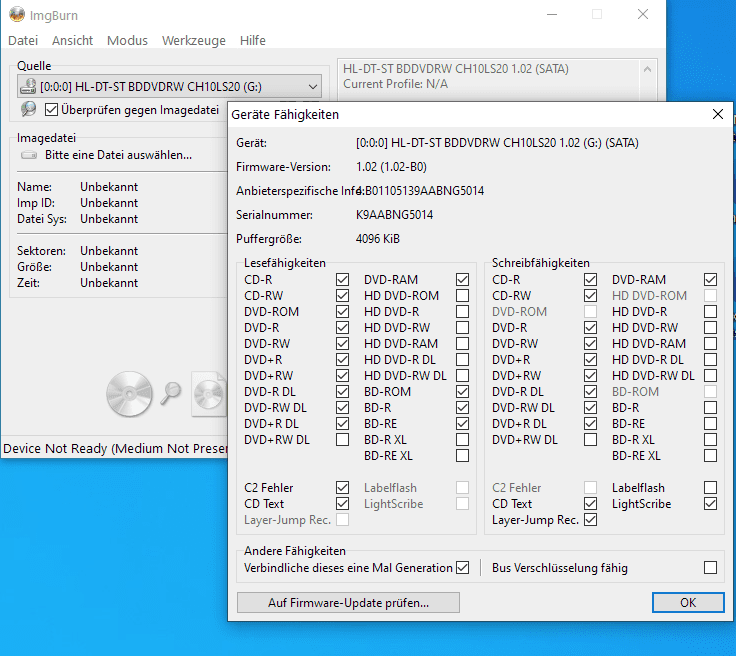Click Bitte eine Datei auswählen text
This screenshot has width=736, height=656.
[x=118, y=155]
